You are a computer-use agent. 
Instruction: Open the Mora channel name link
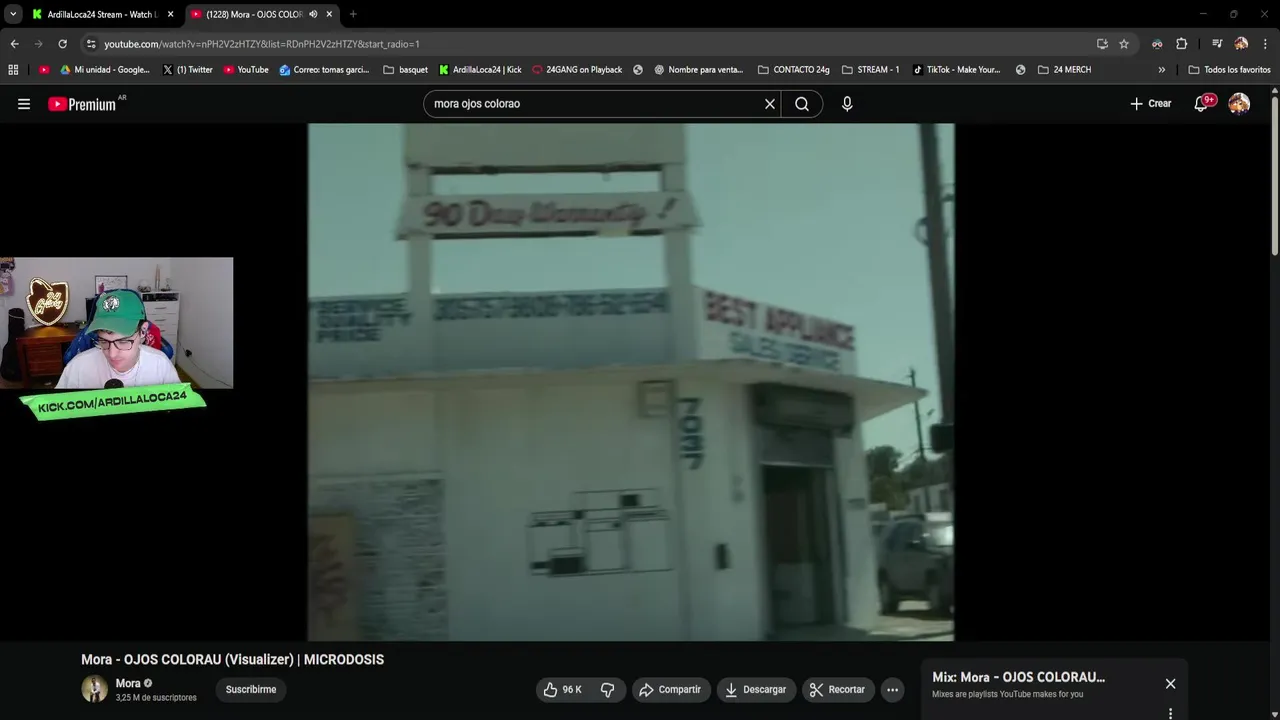(x=128, y=684)
